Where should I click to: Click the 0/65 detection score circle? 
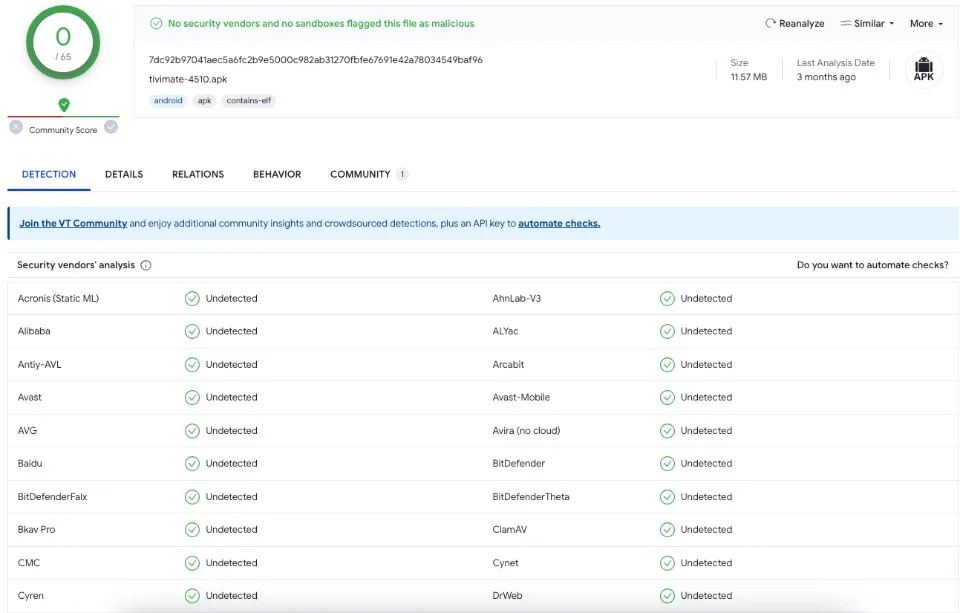pos(63,42)
